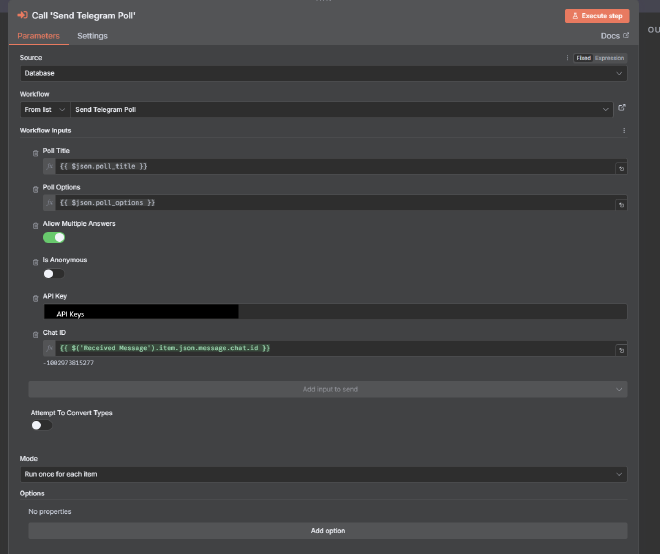660x554 pixels.
Task: Delete the Poll Title input via trash icon
Action: point(36,153)
